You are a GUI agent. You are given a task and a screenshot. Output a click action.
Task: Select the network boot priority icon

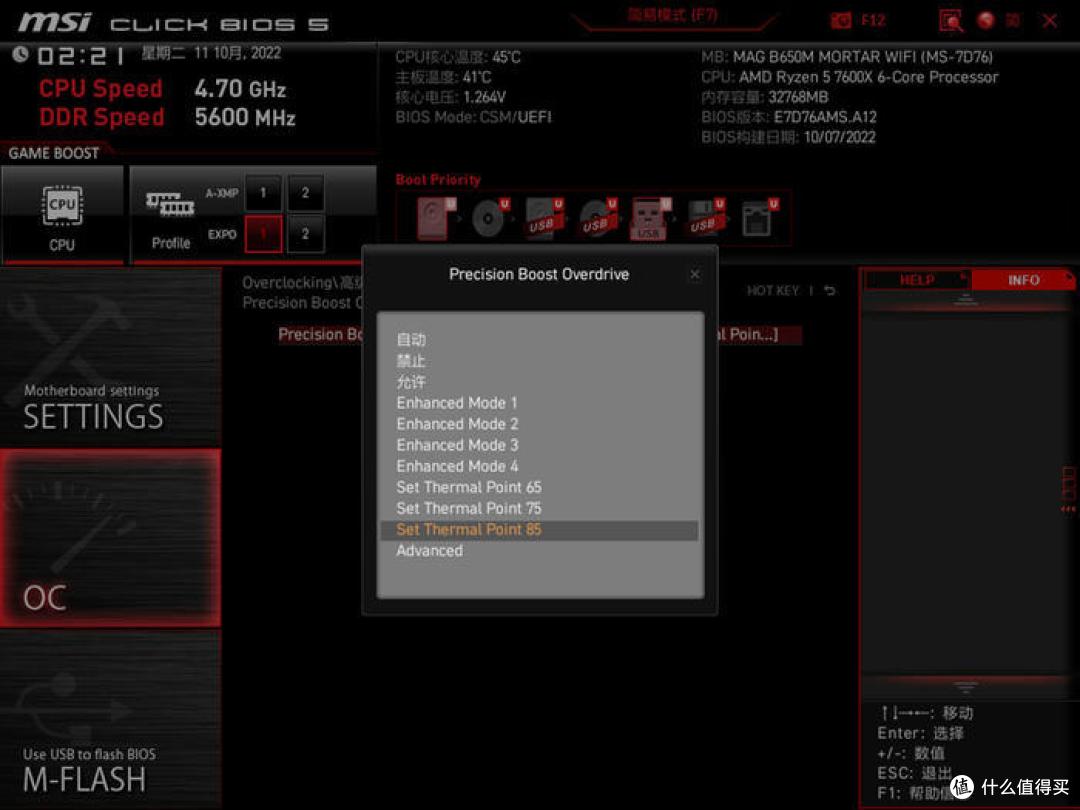[759, 218]
